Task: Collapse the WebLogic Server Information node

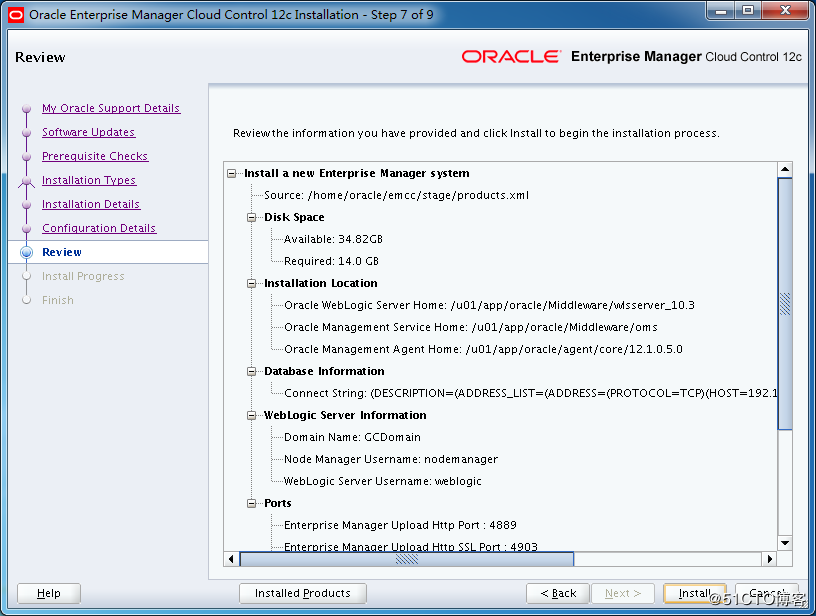Action: tap(252, 415)
